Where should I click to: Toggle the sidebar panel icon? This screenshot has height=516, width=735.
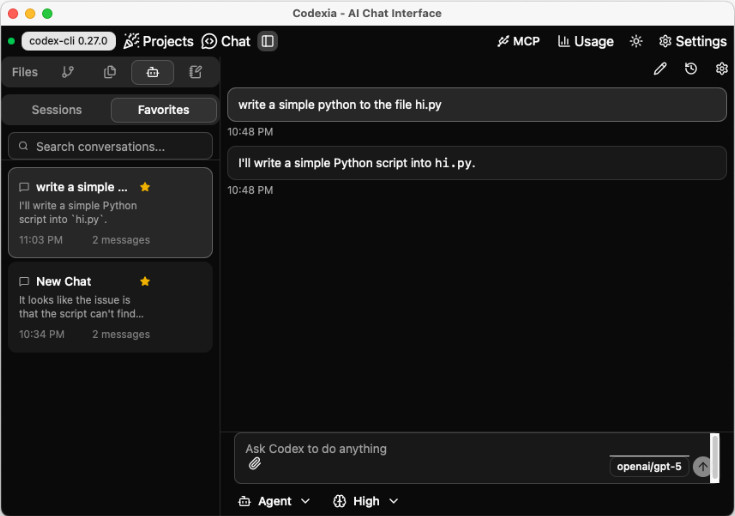pos(268,41)
